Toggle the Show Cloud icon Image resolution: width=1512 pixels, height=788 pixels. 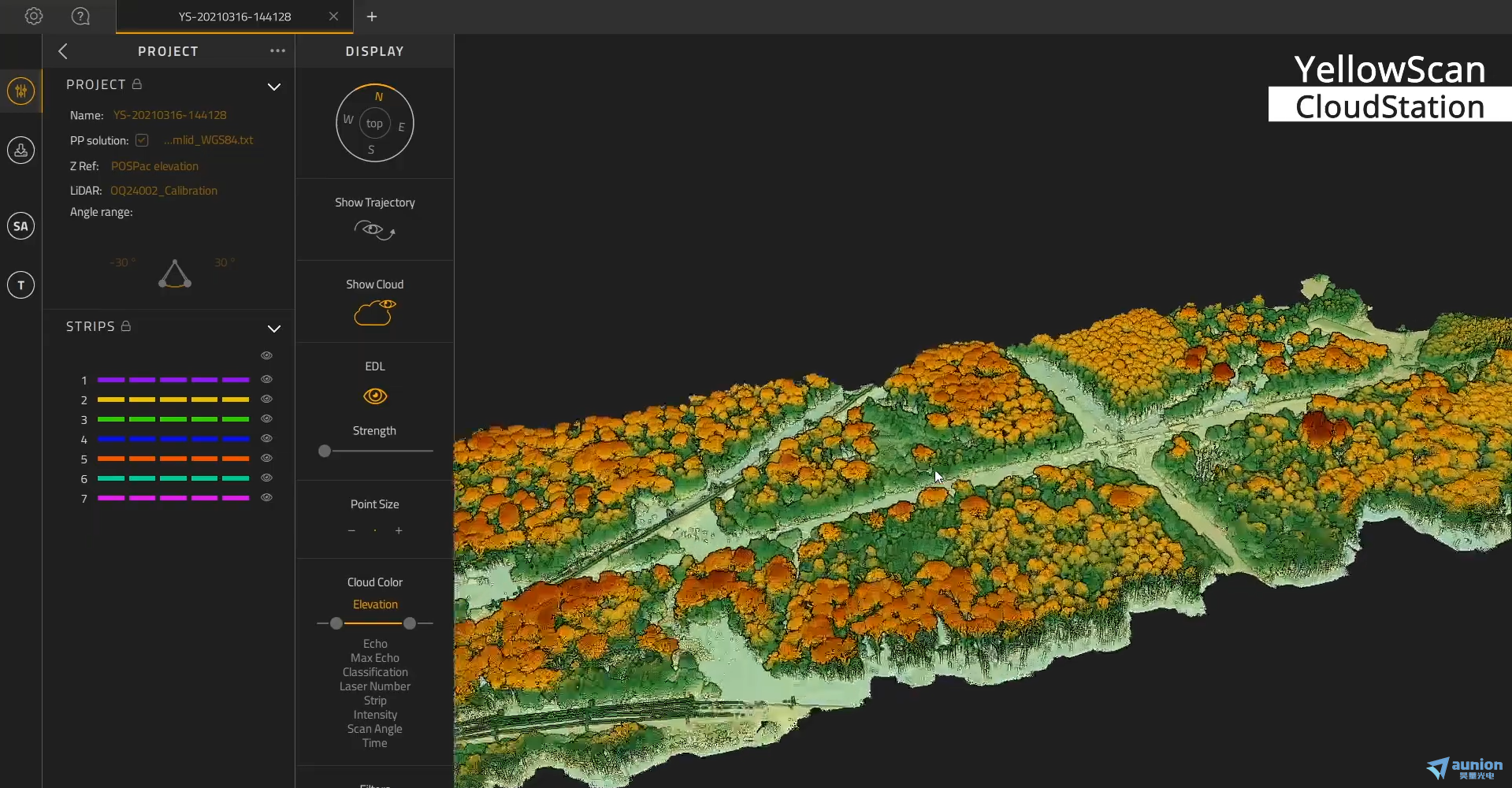point(374,312)
